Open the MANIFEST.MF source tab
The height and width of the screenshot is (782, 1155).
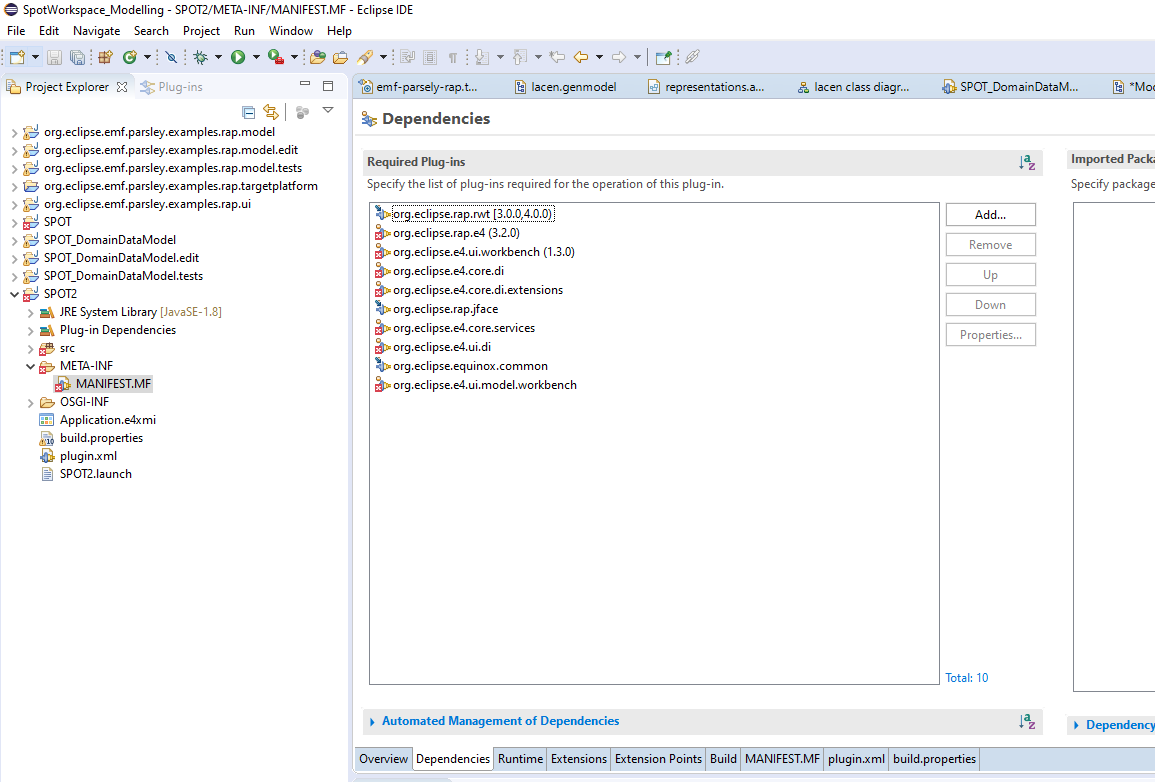pyautogui.click(x=782, y=759)
